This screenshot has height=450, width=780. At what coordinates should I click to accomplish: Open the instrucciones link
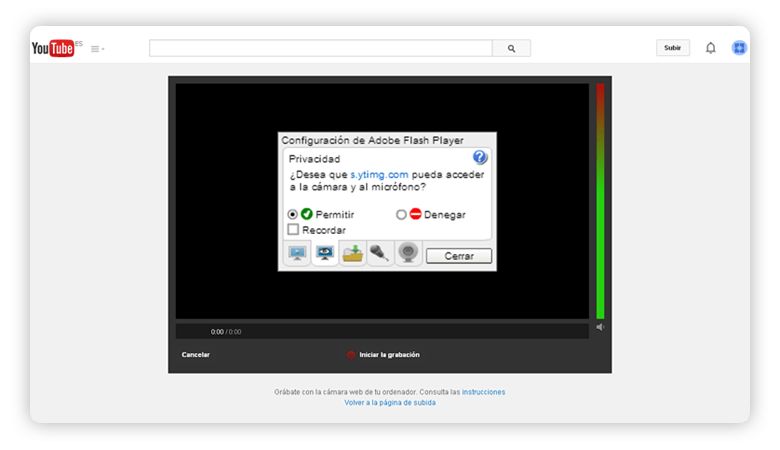click(x=484, y=392)
